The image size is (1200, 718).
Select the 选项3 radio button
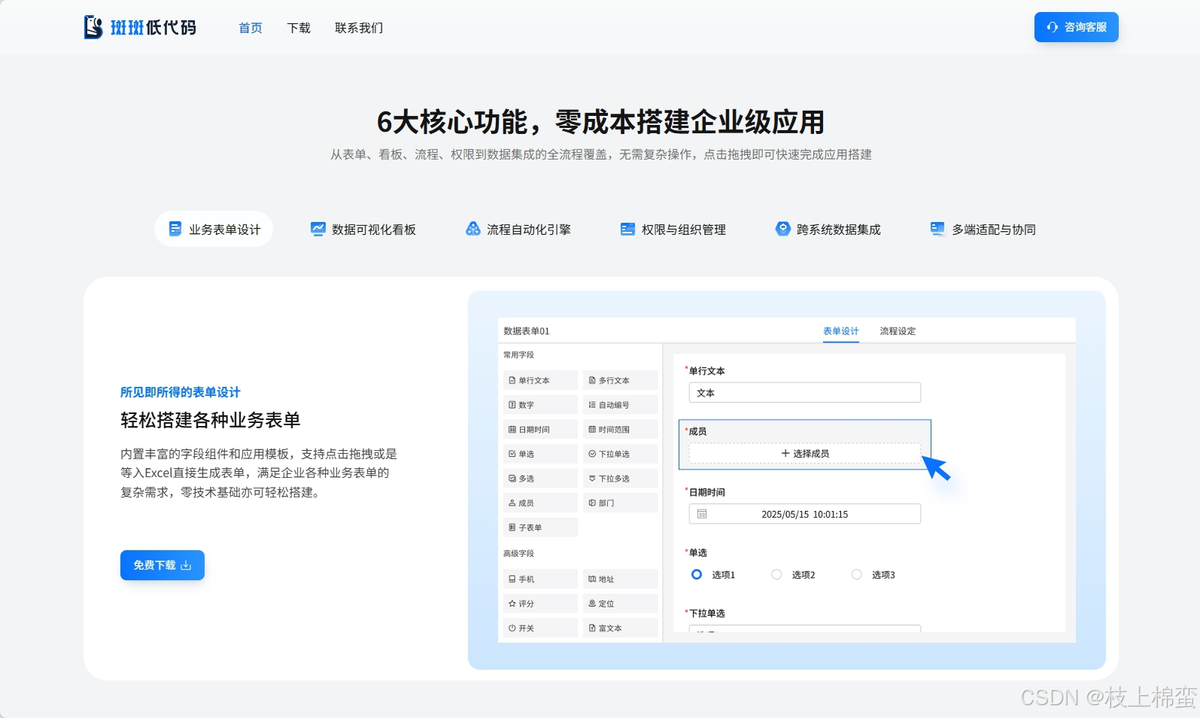point(856,575)
